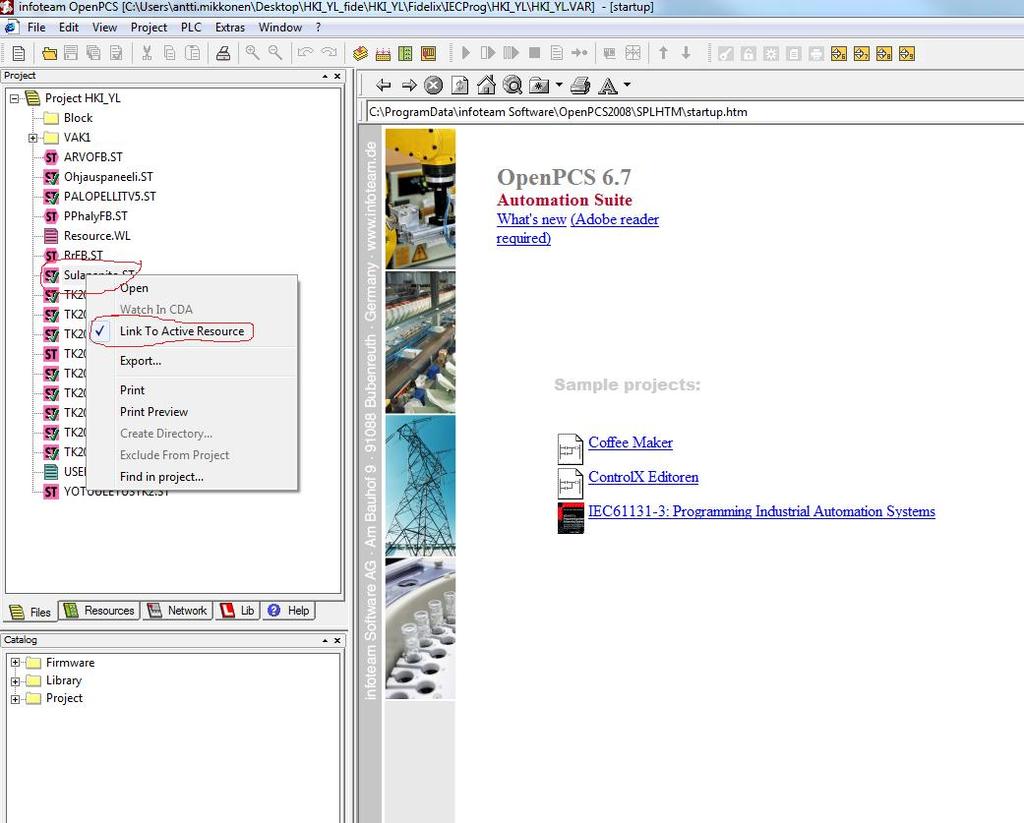
Task: Select PALOPELLITV5.ST in the project tree
Action: point(110,197)
